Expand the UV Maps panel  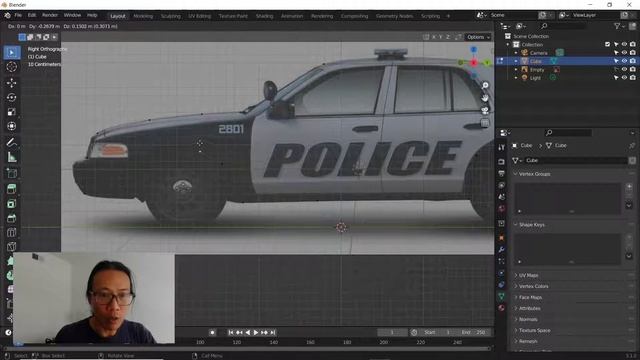(516, 275)
